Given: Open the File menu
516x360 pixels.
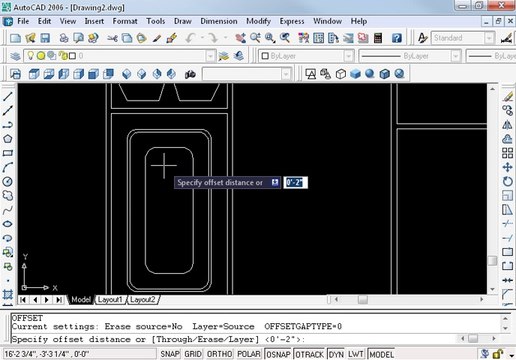Looking at the screenshot, I should (23, 21).
